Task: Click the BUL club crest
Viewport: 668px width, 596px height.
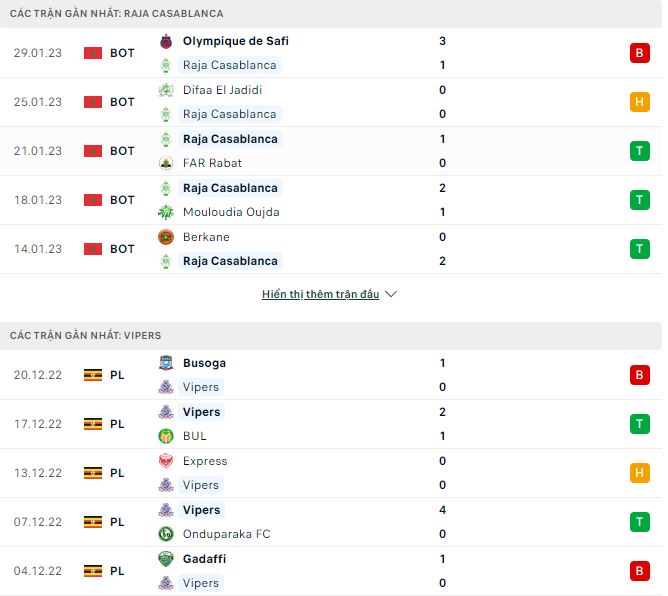Action: pyautogui.click(x=166, y=436)
